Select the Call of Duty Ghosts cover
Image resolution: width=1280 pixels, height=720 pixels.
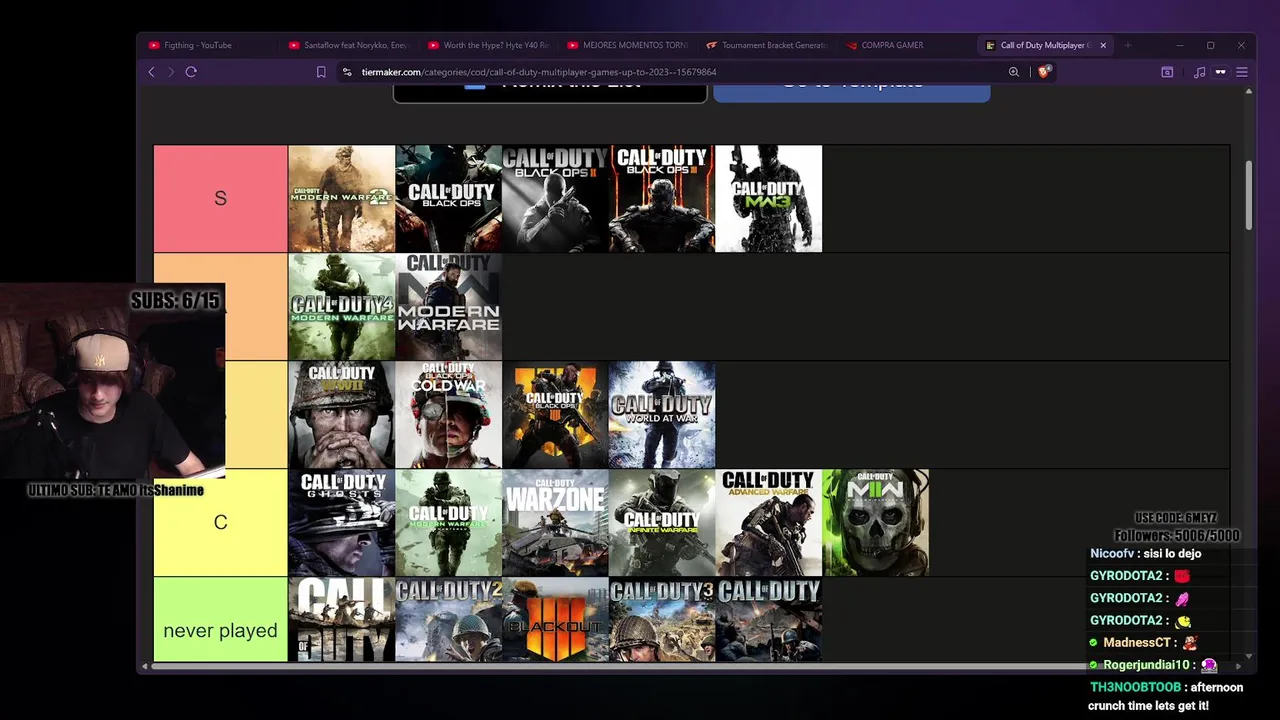[x=342, y=522]
